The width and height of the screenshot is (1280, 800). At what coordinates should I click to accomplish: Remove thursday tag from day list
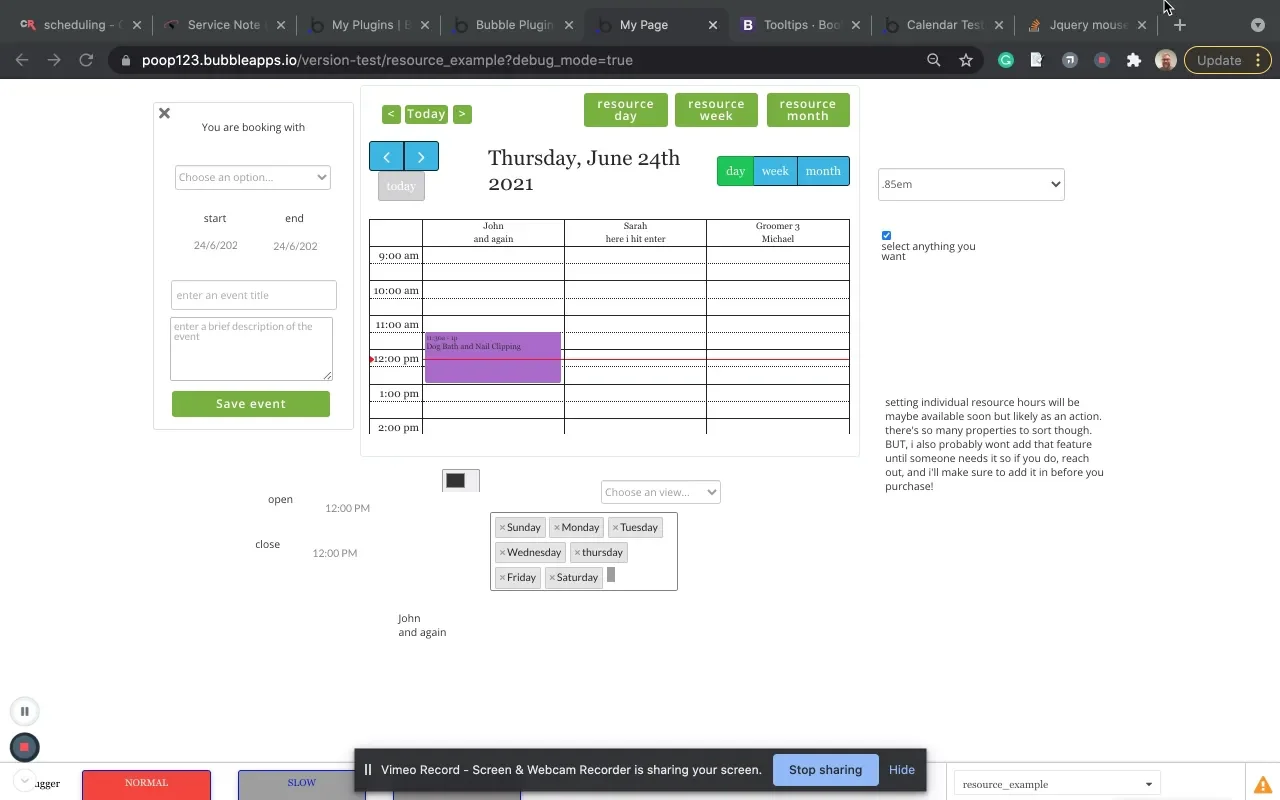click(x=577, y=552)
